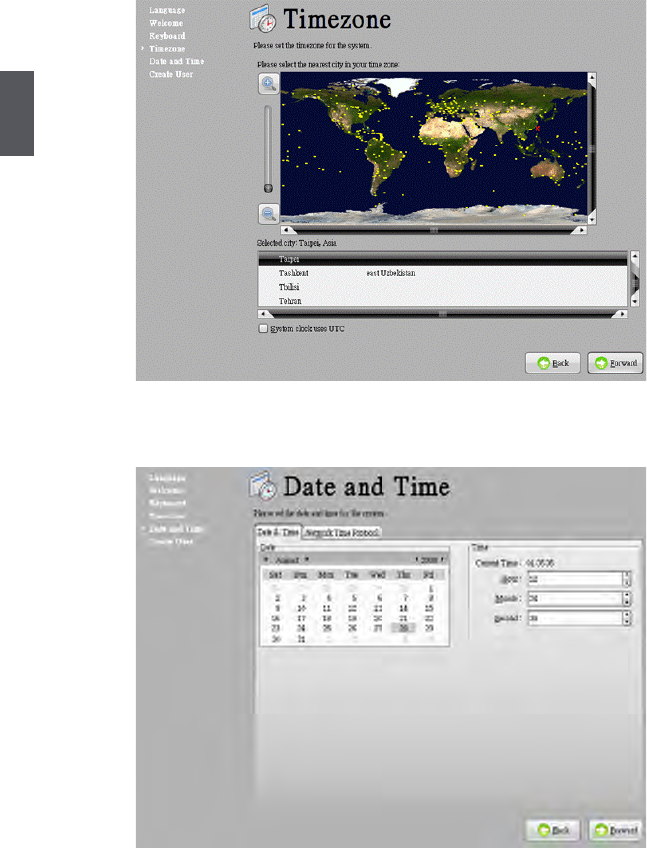Select Tbilisi in the city list
The height and width of the screenshot is (848, 647).
(443, 287)
